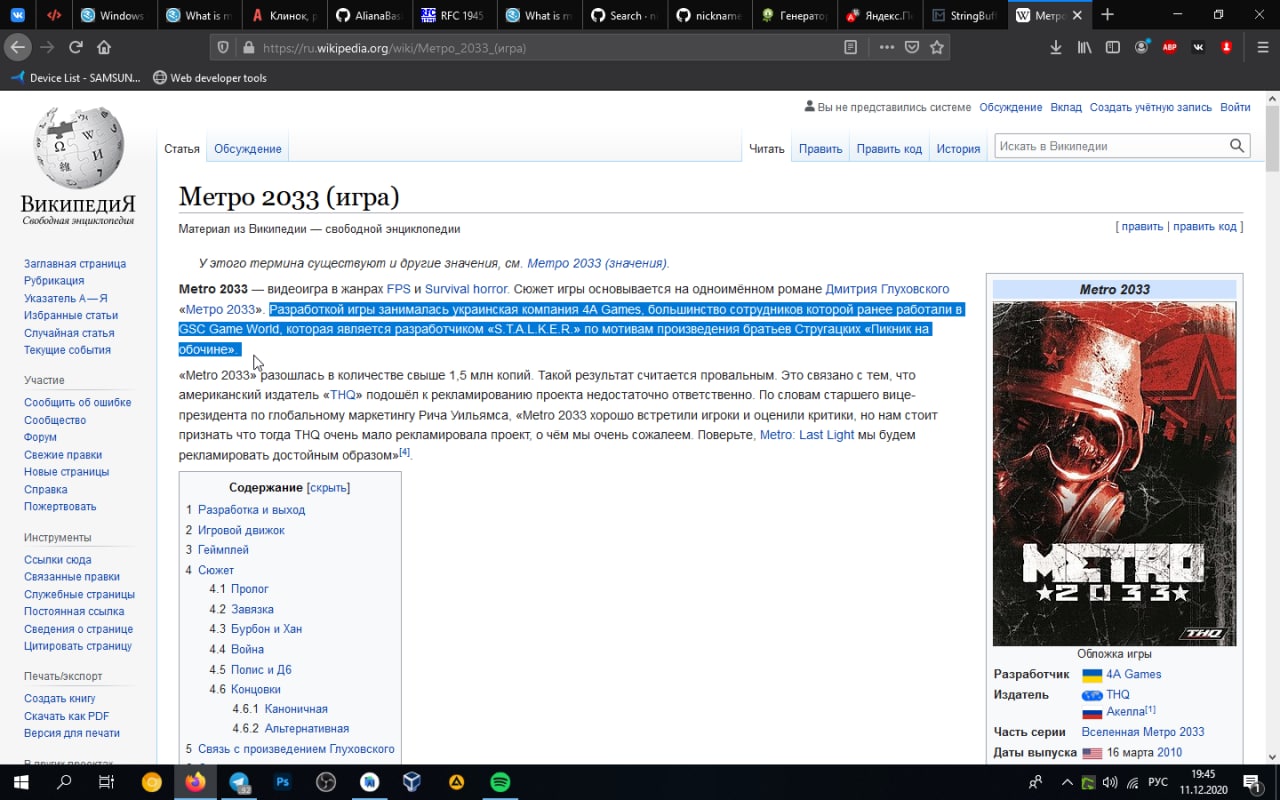Open a new browser tab with plus icon
Screen dimensions: 1280x800
(x=1107, y=15)
